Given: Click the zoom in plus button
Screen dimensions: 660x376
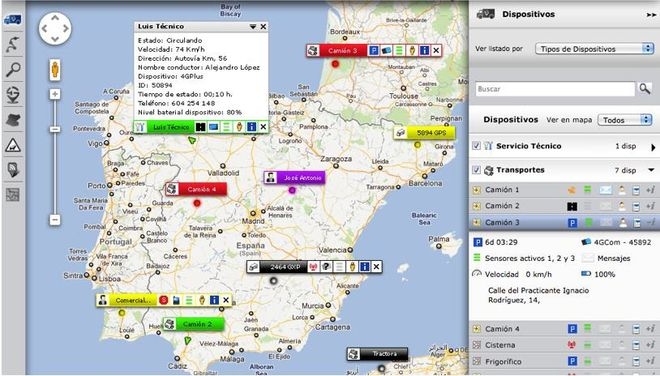Looking at the screenshot, I should (55, 94).
